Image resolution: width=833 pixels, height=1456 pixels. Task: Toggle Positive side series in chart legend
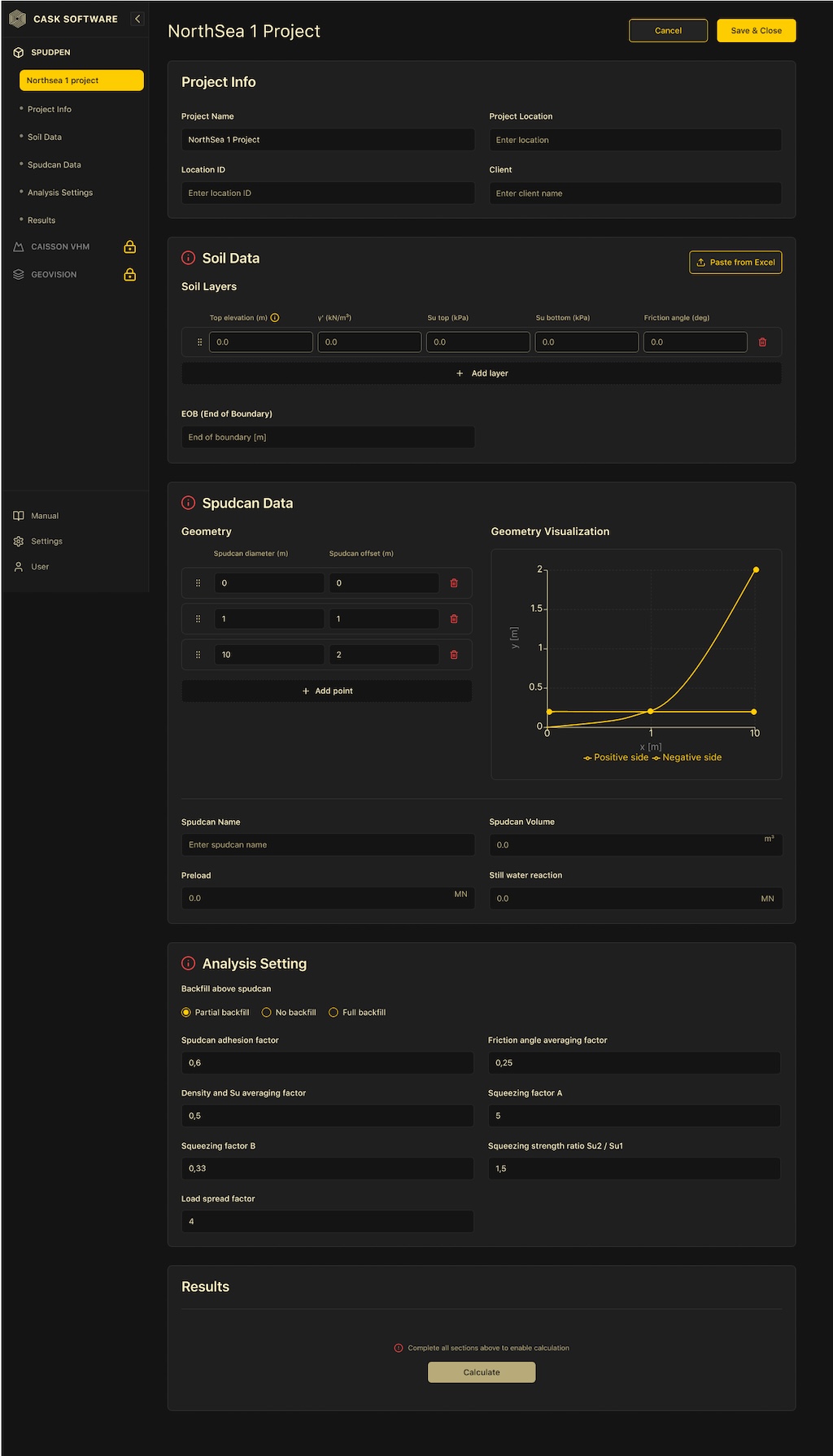(x=616, y=757)
